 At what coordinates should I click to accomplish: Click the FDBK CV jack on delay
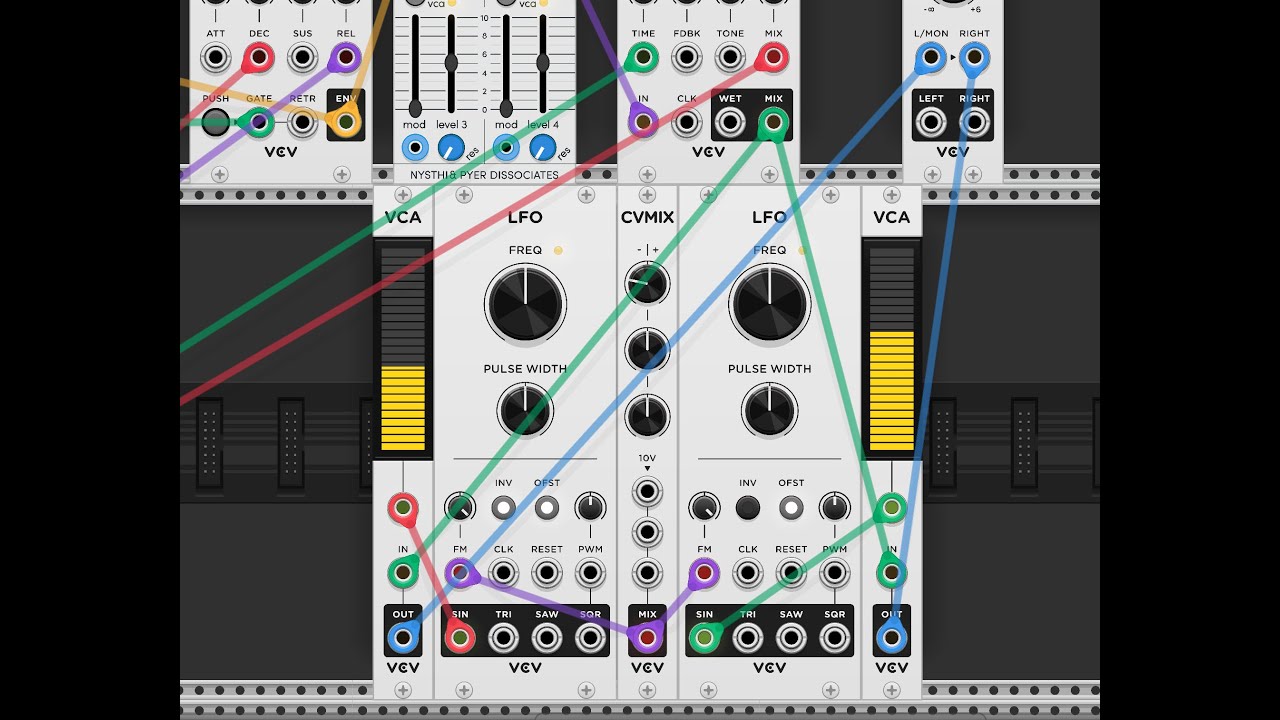tap(686, 59)
